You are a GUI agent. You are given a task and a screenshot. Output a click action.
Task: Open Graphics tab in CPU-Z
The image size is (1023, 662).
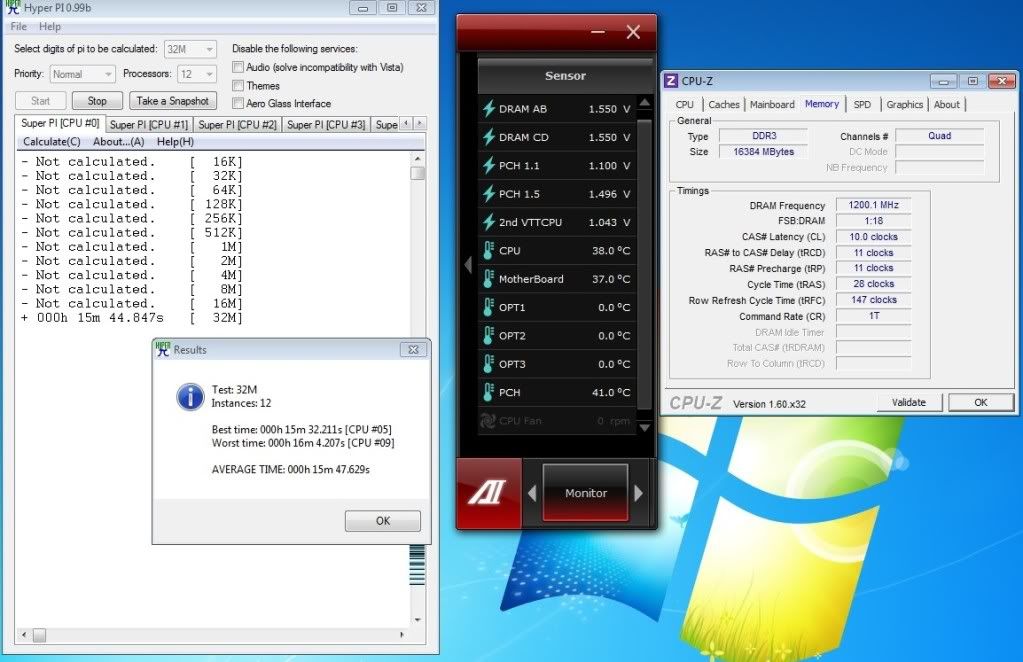(x=904, y=104)
